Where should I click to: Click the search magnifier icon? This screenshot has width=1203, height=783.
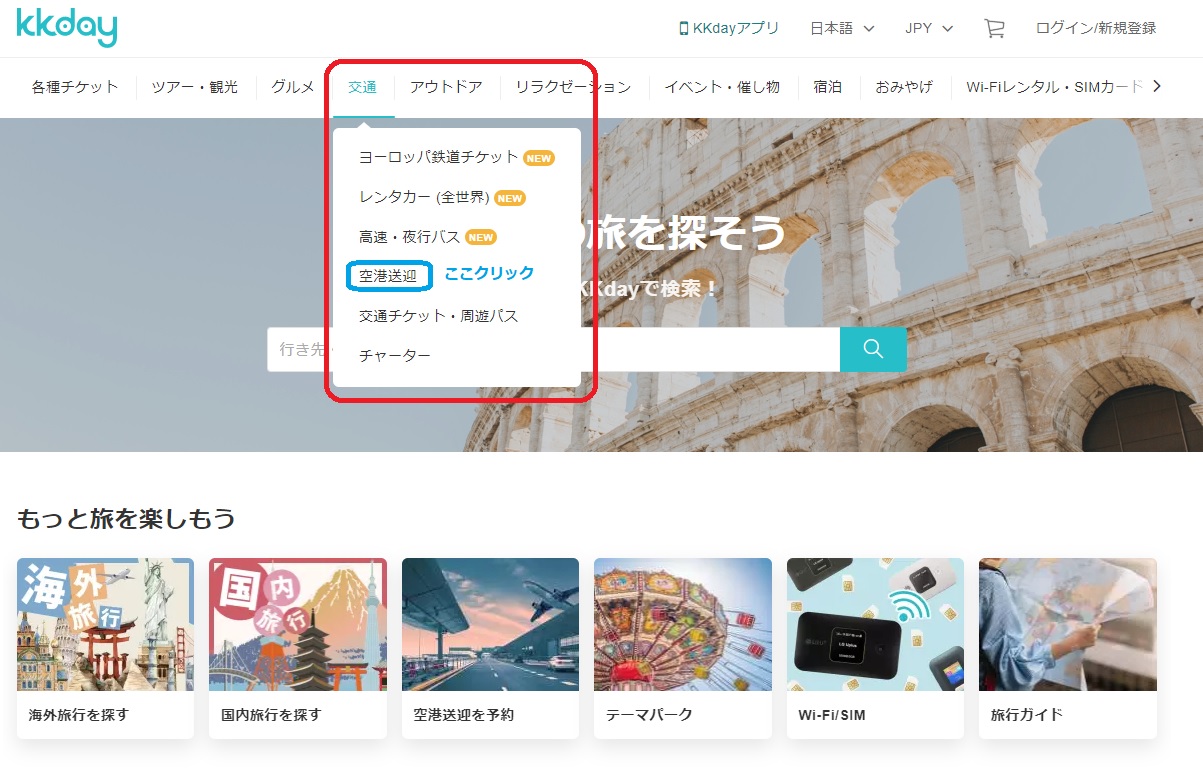tap(872, 349)
